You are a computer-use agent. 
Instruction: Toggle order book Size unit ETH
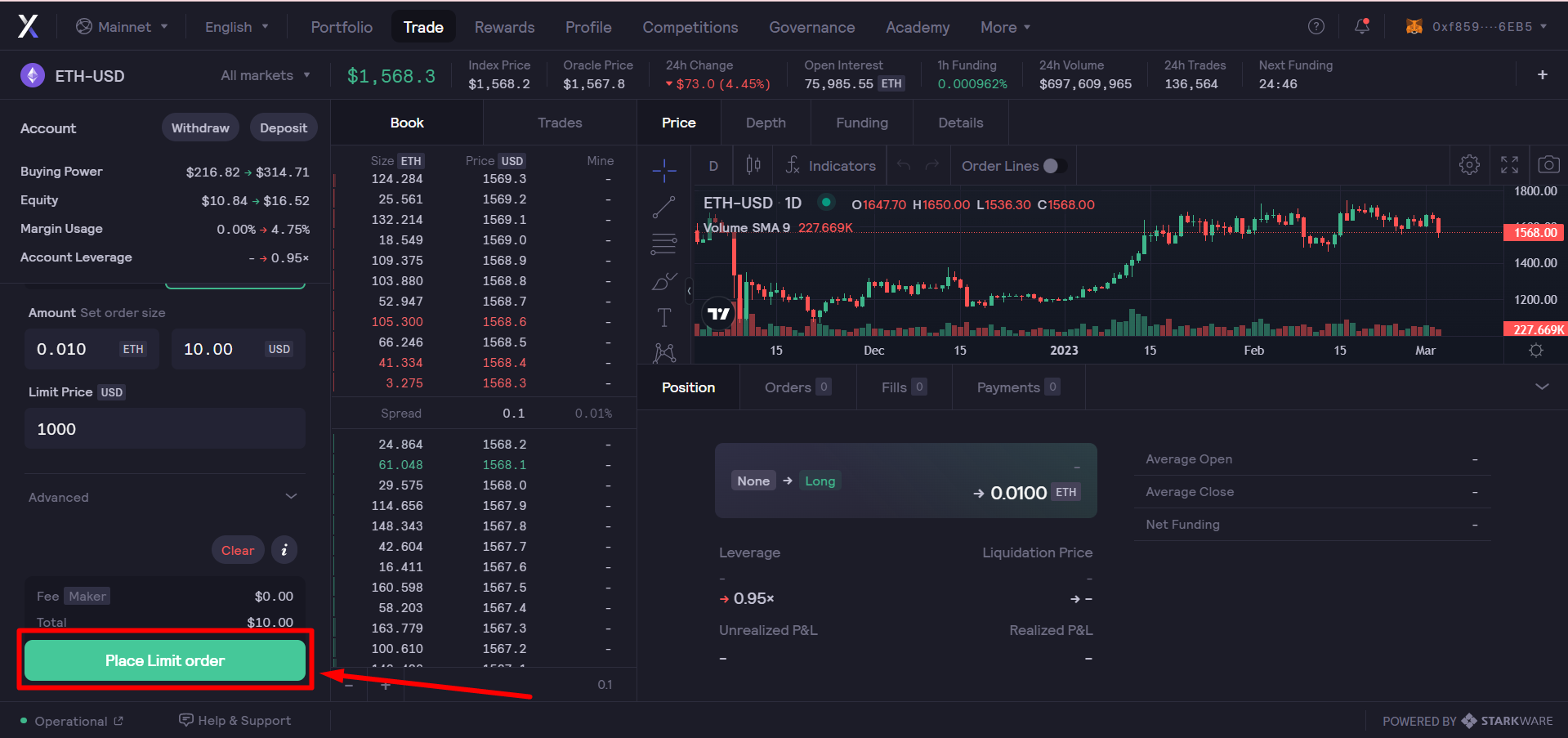pyautogui.click(x=411, y=161)
